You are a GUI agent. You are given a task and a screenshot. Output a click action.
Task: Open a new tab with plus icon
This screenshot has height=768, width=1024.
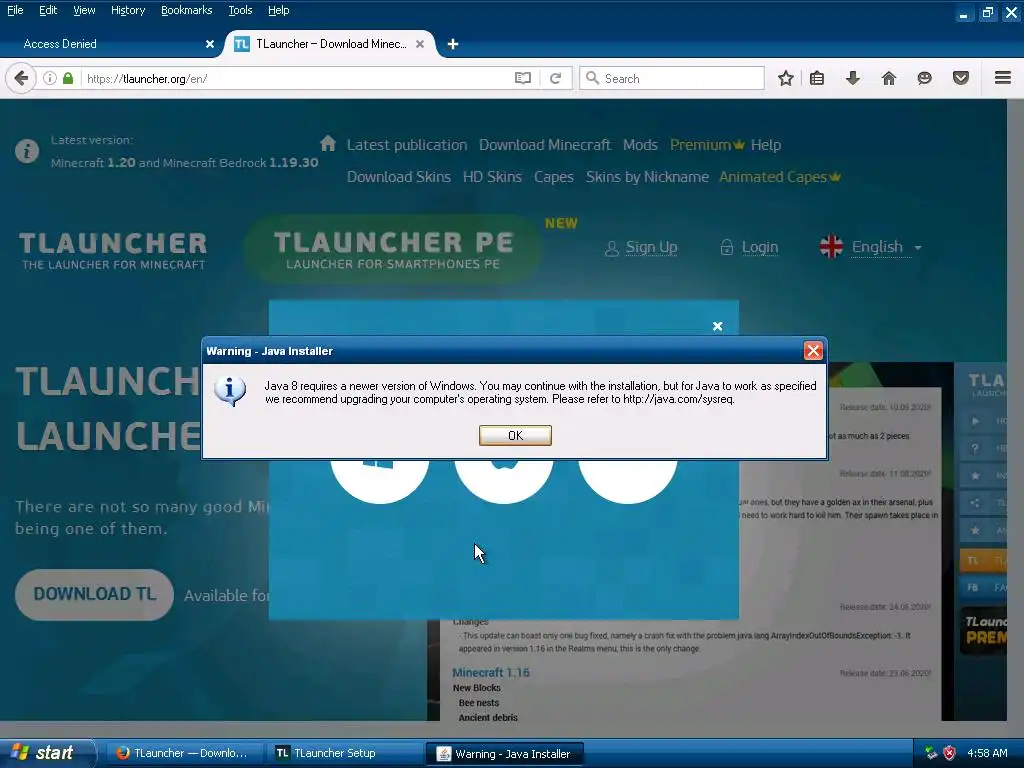tap(453, 44)
